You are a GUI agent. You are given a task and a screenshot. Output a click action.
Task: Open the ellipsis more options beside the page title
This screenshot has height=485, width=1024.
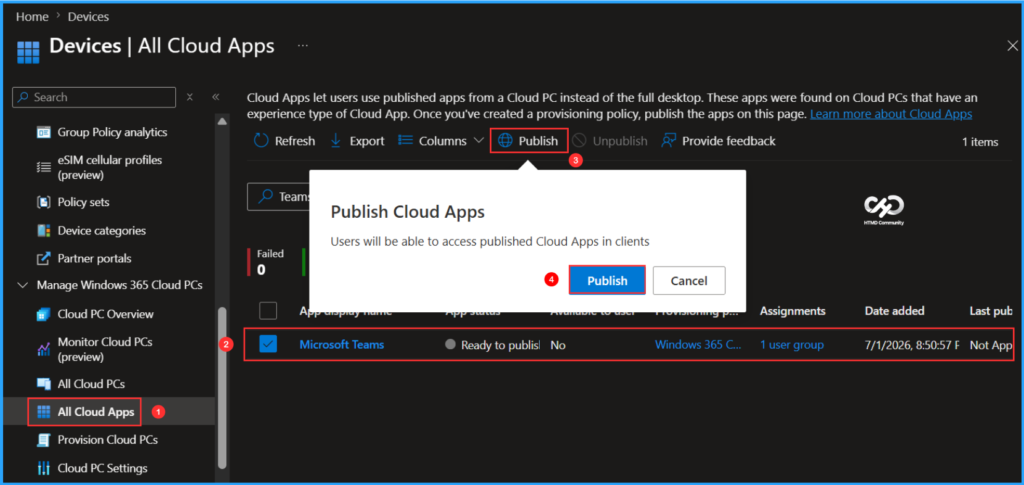tap(302, 46)
